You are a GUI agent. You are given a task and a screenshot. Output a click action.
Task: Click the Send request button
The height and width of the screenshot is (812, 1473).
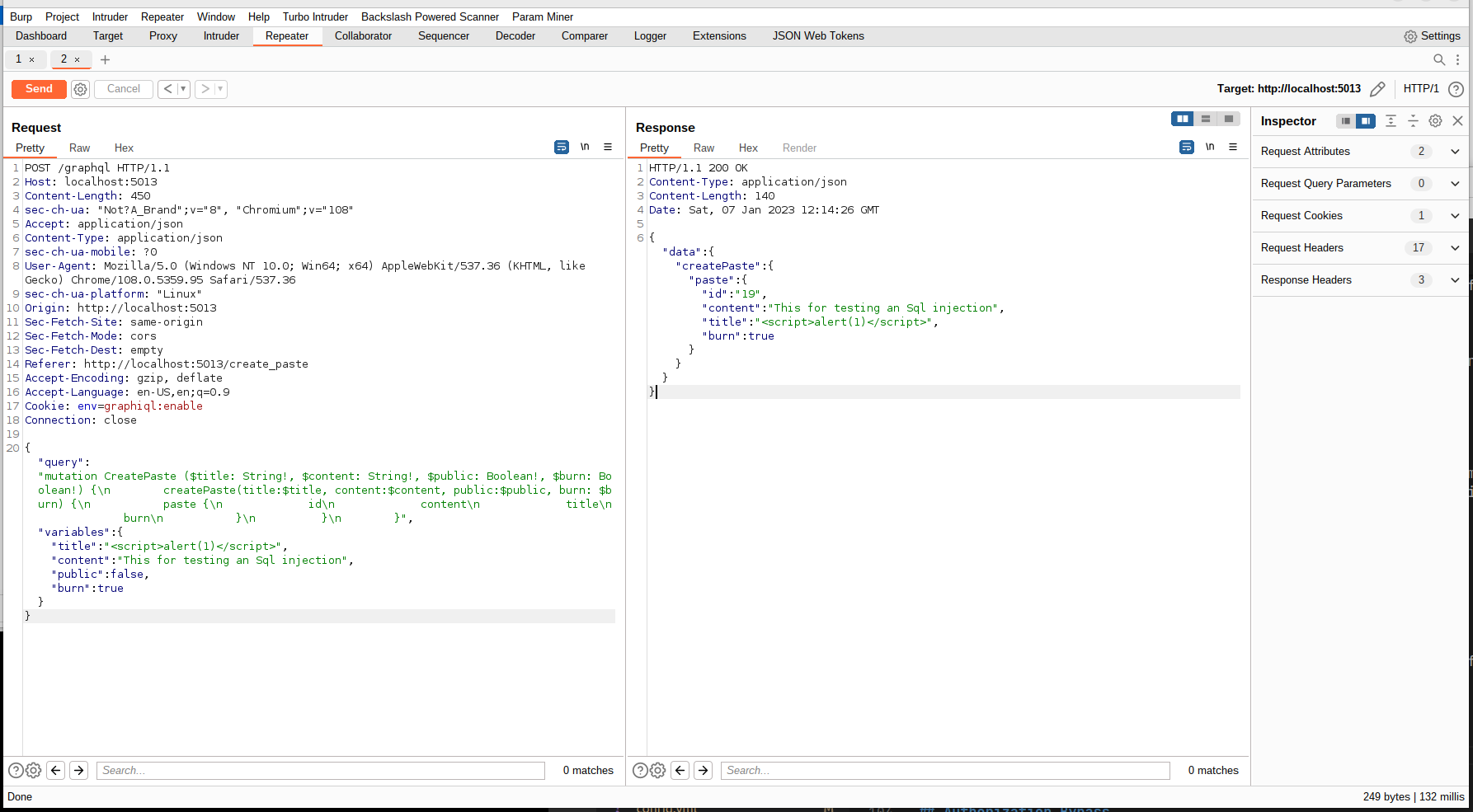[39, 89]
